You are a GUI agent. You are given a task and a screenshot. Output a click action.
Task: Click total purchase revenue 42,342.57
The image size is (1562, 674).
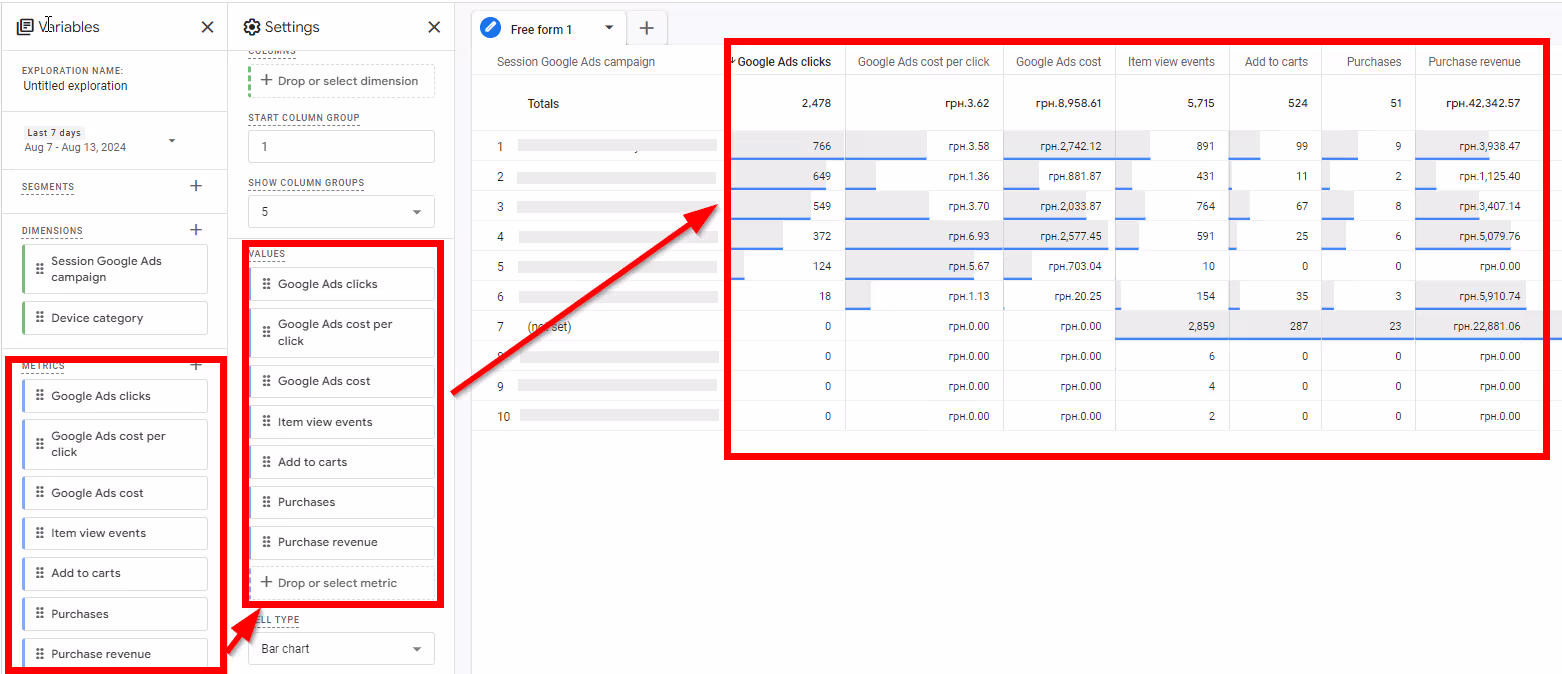point(1483,103)
